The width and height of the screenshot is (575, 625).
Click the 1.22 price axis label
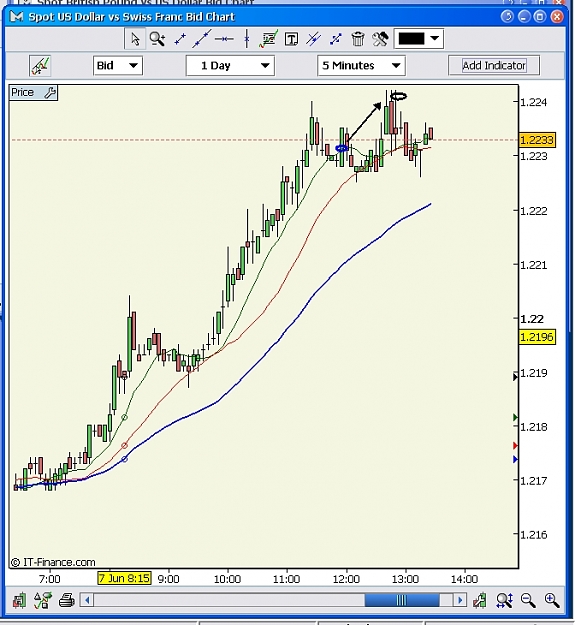pos(532,319)
